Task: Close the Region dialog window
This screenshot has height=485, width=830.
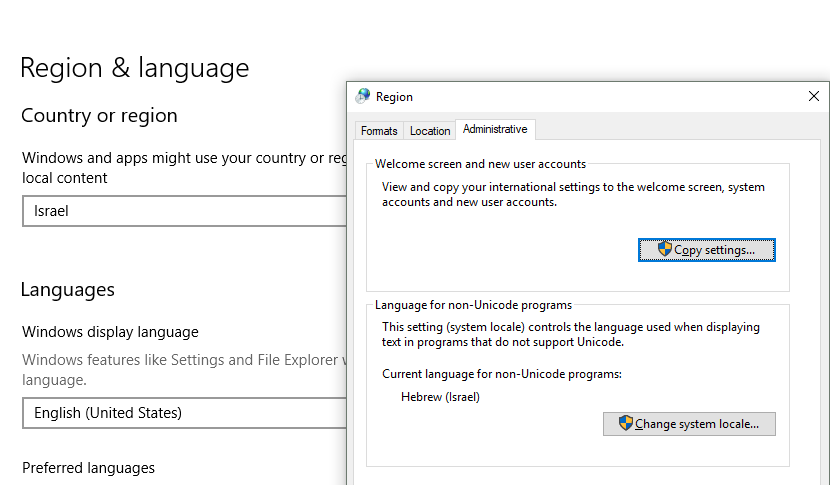Action: [814, 96]
